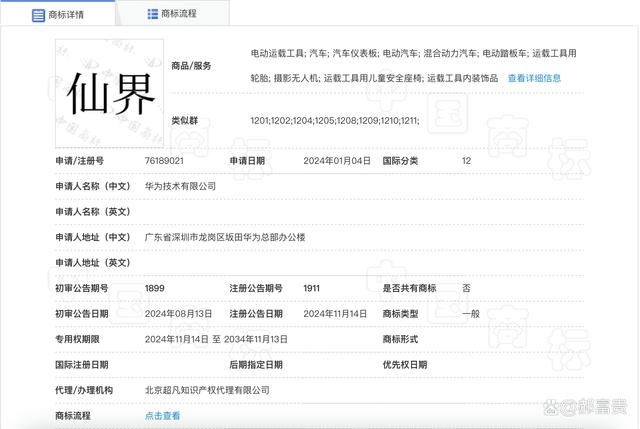Open the 查看详细信息 link
The height and width of the screenshot is (429, 640).
(534, 78)
